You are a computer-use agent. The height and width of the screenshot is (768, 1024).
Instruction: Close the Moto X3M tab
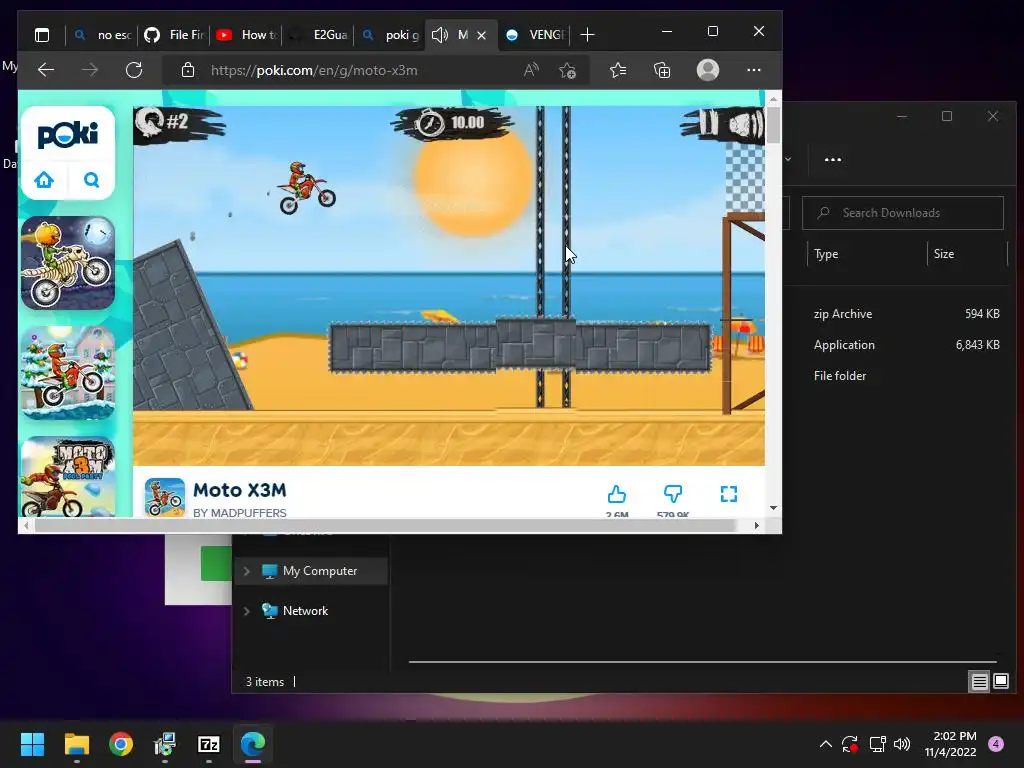click(481, 35)
